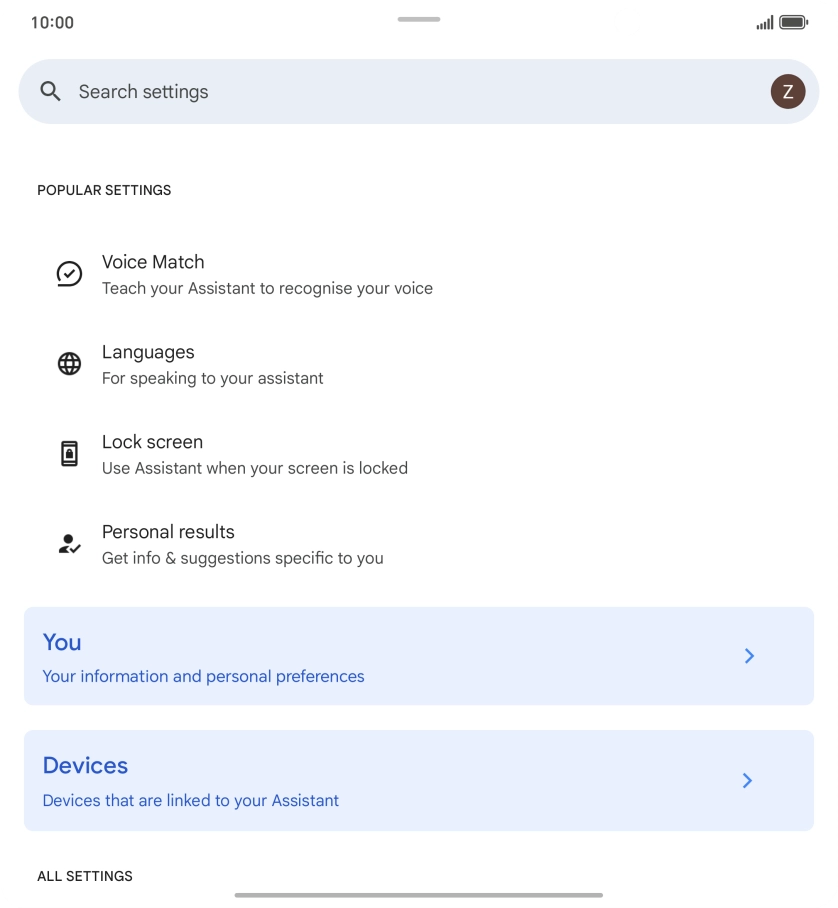This screenshot has height=908, width=838.
Task: Open Languages for speaking to Assistant
Action: [x=212, y=363]
